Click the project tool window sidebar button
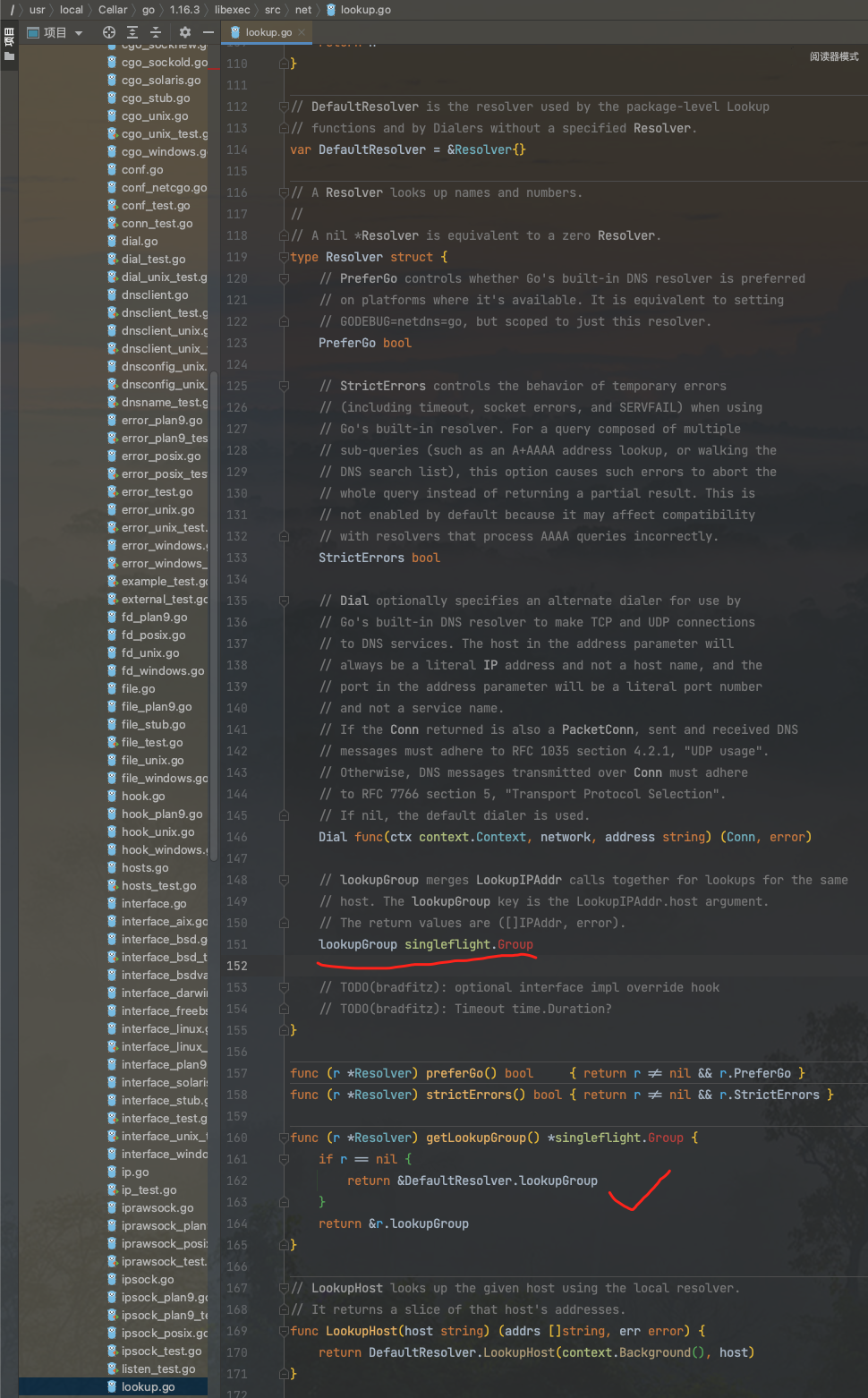Viewport: 868px width, 1398px height. point(9,45)
